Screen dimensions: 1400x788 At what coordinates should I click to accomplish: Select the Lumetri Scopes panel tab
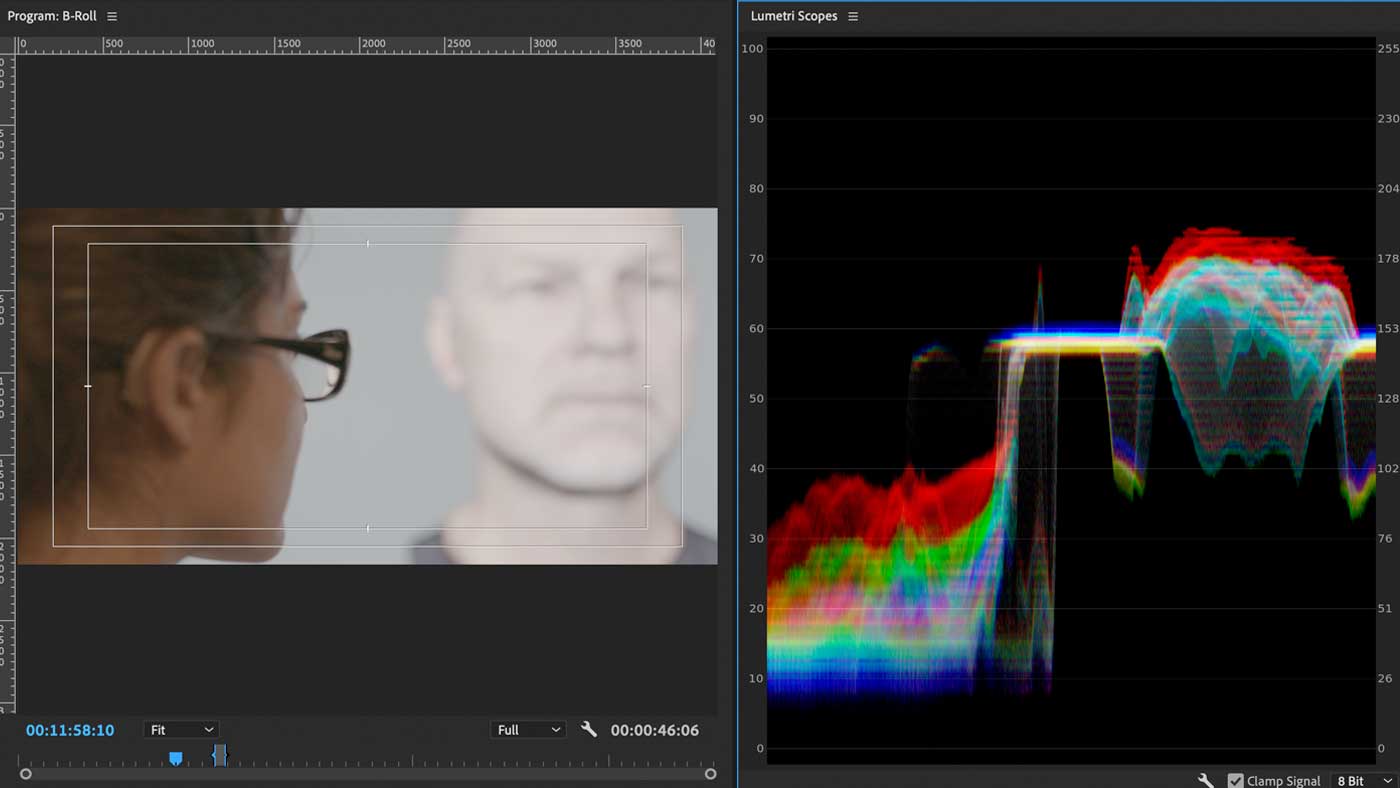click(797, 15)
